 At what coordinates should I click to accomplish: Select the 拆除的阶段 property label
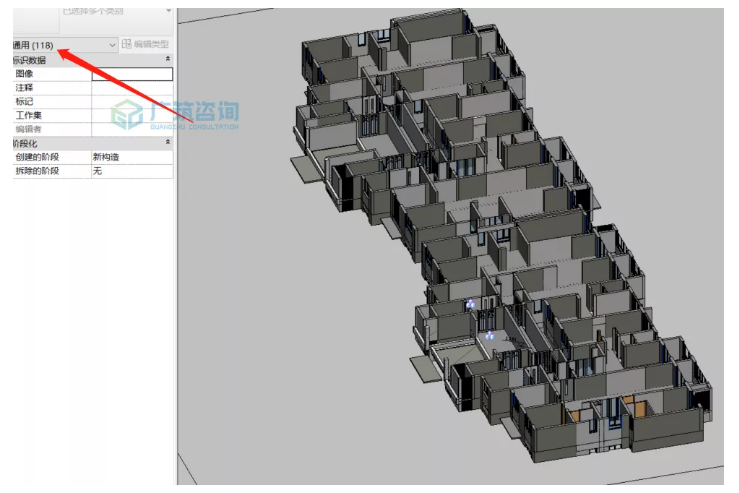[x=37, y=171]
